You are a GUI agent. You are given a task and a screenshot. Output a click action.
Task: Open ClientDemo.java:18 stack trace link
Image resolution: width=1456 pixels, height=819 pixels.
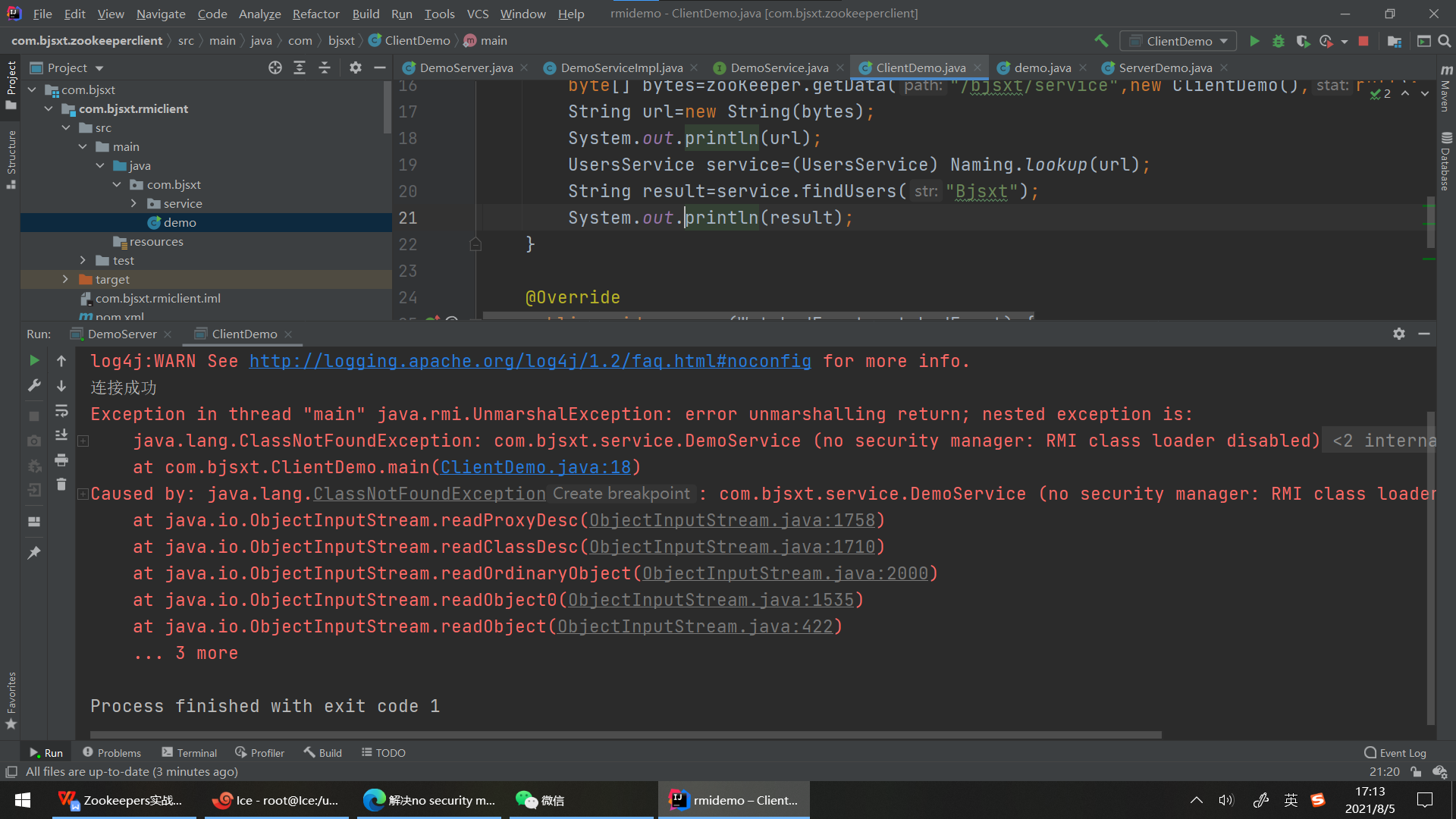pyautogui.click(x=535, y=467)
